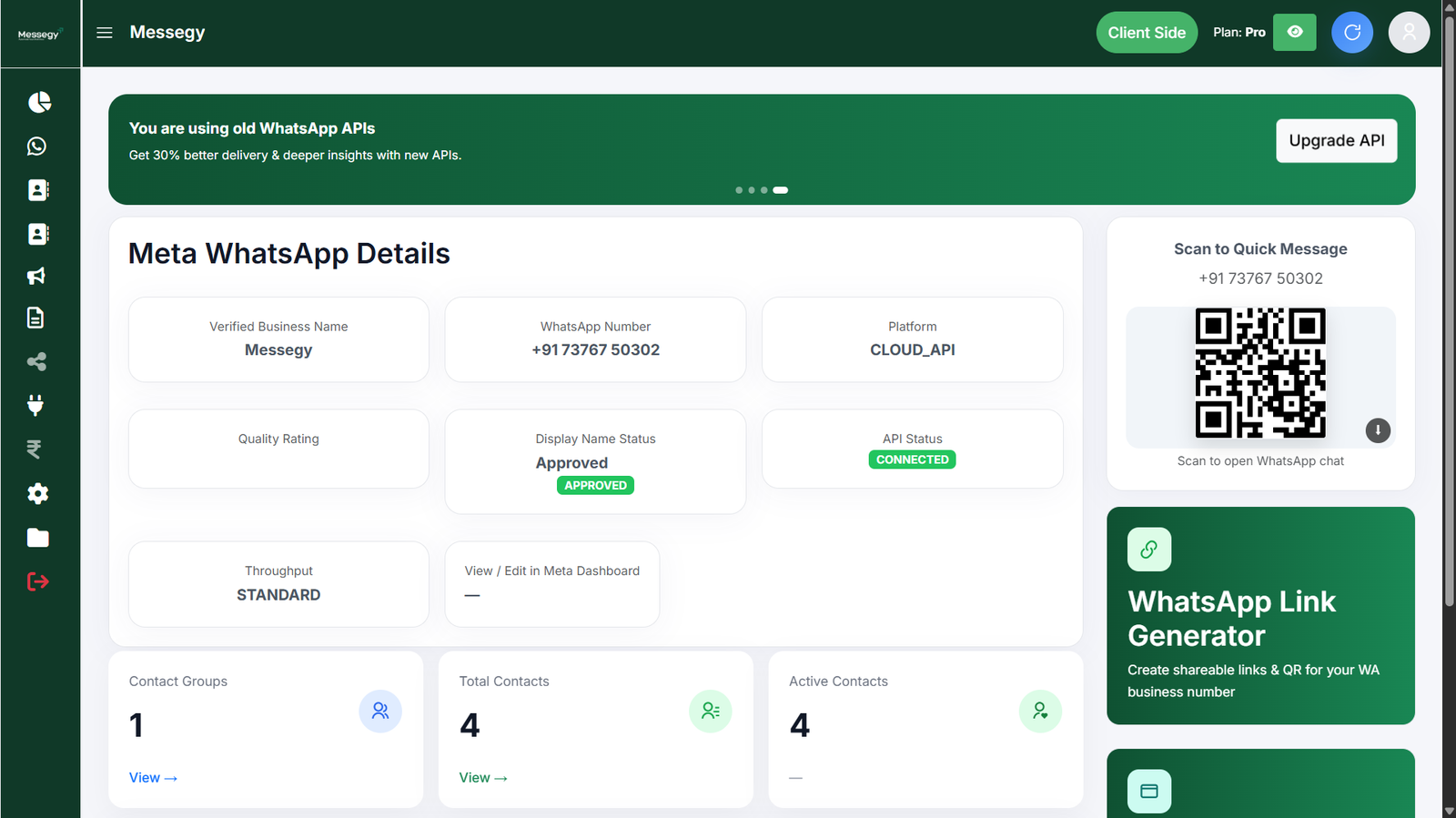Viewport: 1456px width, 818px height.
Task: Open the megaphone campaigns sidebar icon
Action: click(x=36, y=276)
